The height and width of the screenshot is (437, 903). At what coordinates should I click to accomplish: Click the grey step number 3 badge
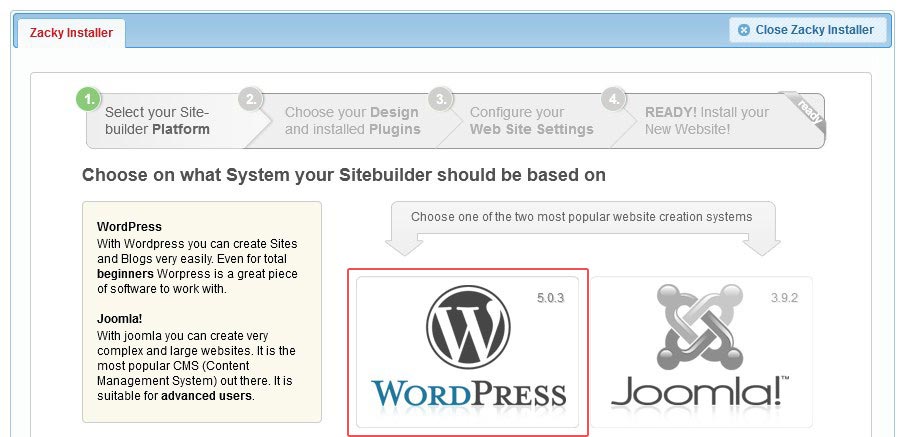[441, 100]
